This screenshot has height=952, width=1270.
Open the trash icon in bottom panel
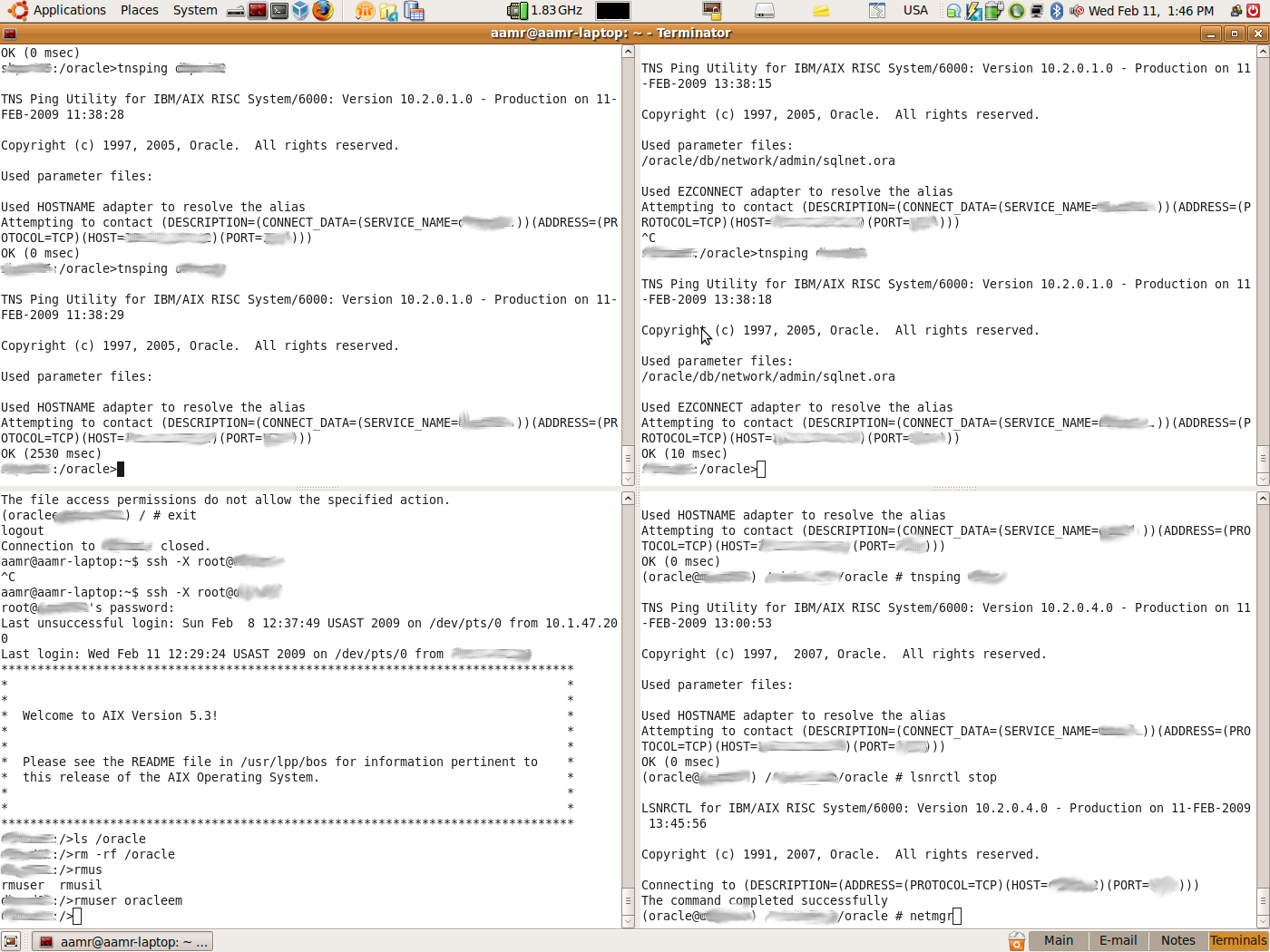(1016, 941)
